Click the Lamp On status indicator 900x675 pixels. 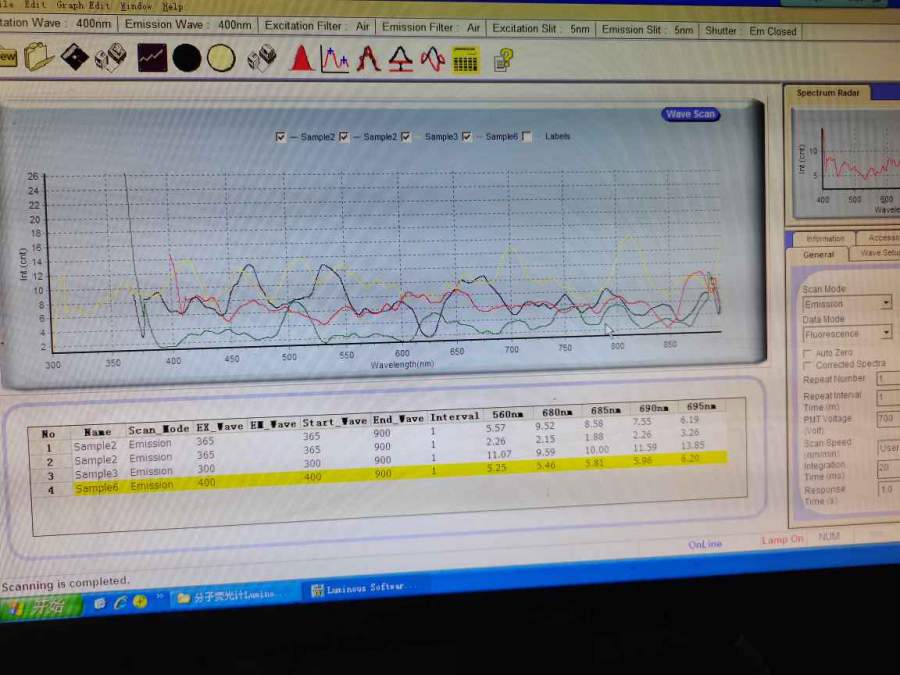[x=782, y=540]
